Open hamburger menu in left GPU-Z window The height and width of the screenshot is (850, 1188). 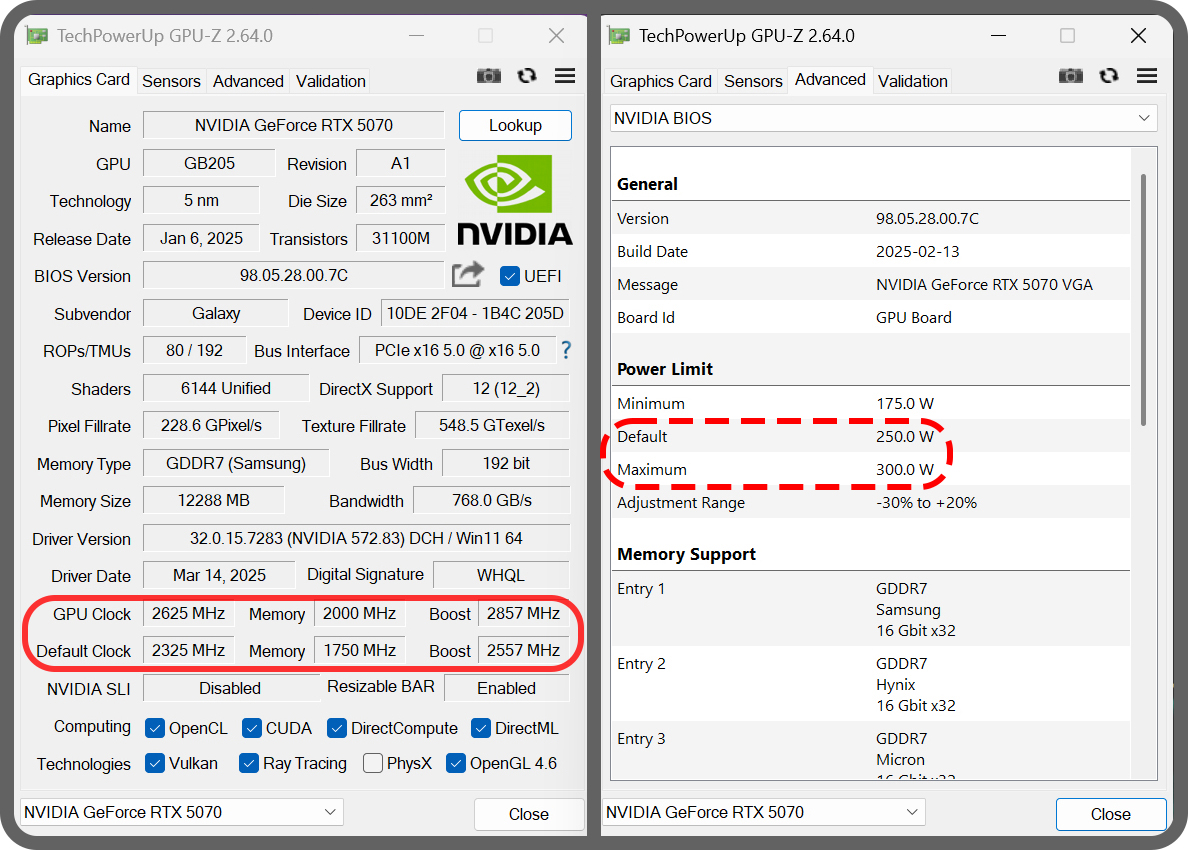tap(564, 76)
